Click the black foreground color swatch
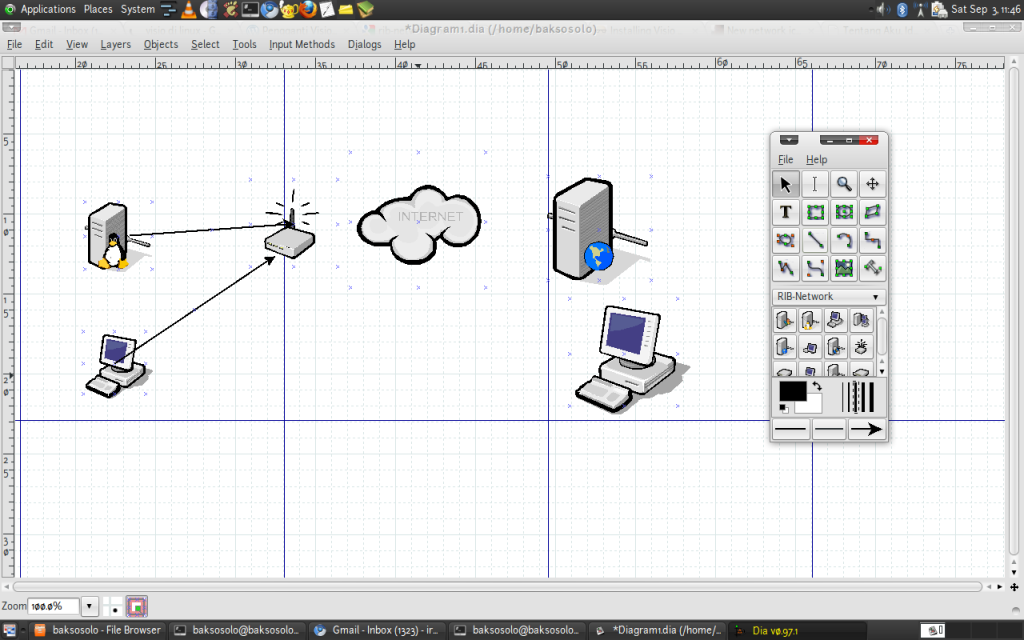Viewport: 1024px width, 640px height. tap(792, 392)
